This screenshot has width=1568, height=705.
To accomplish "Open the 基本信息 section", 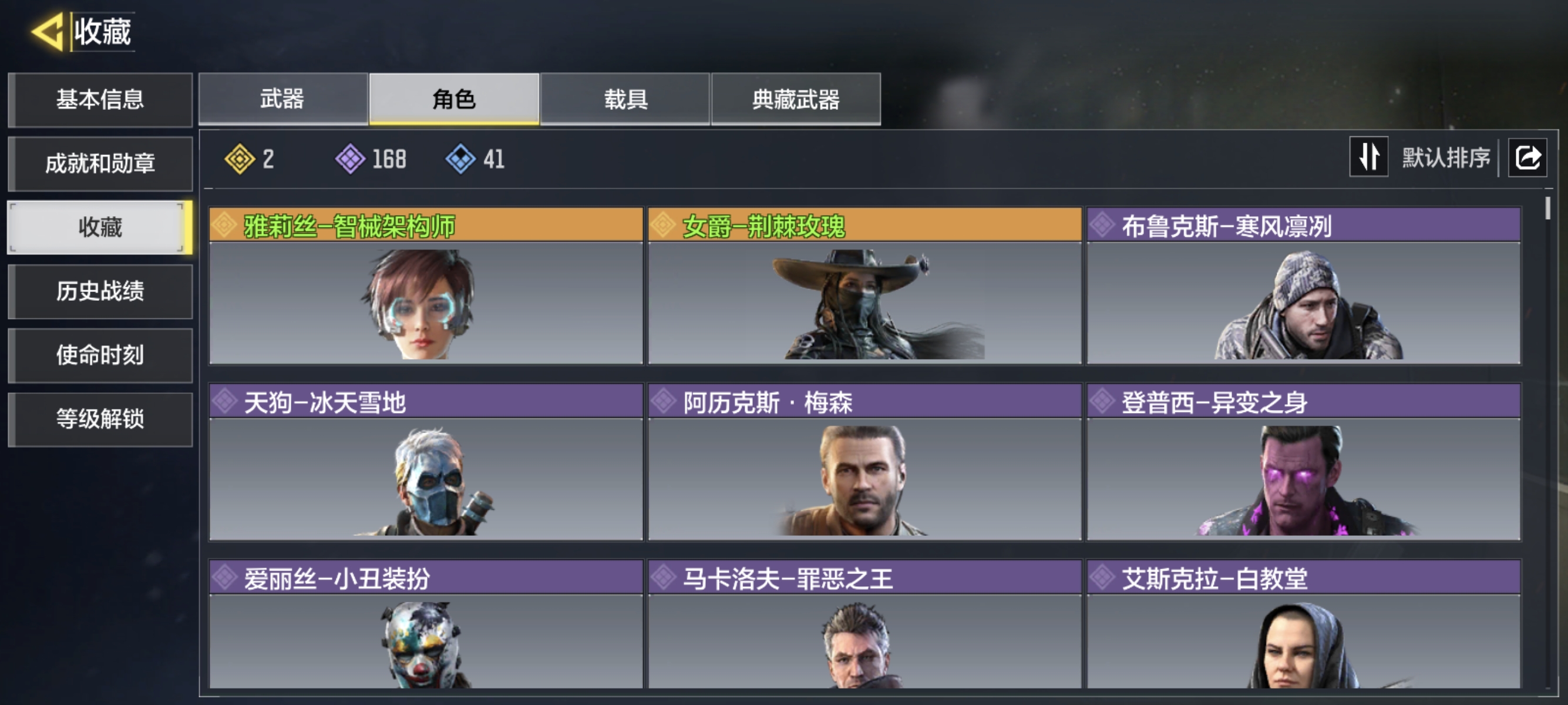I will [100, 100].
